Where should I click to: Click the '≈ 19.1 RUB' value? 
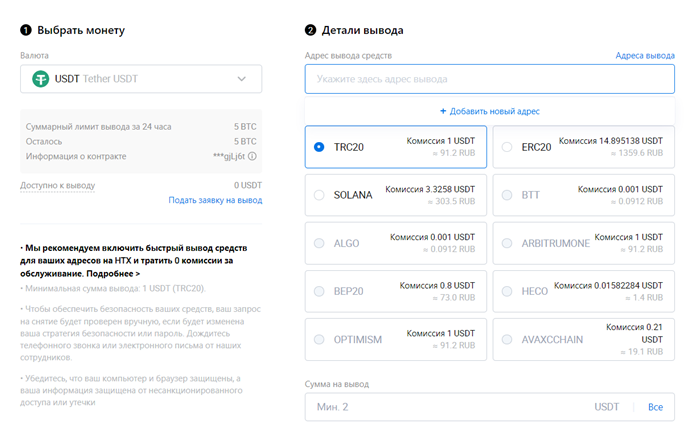pos(642,352)
